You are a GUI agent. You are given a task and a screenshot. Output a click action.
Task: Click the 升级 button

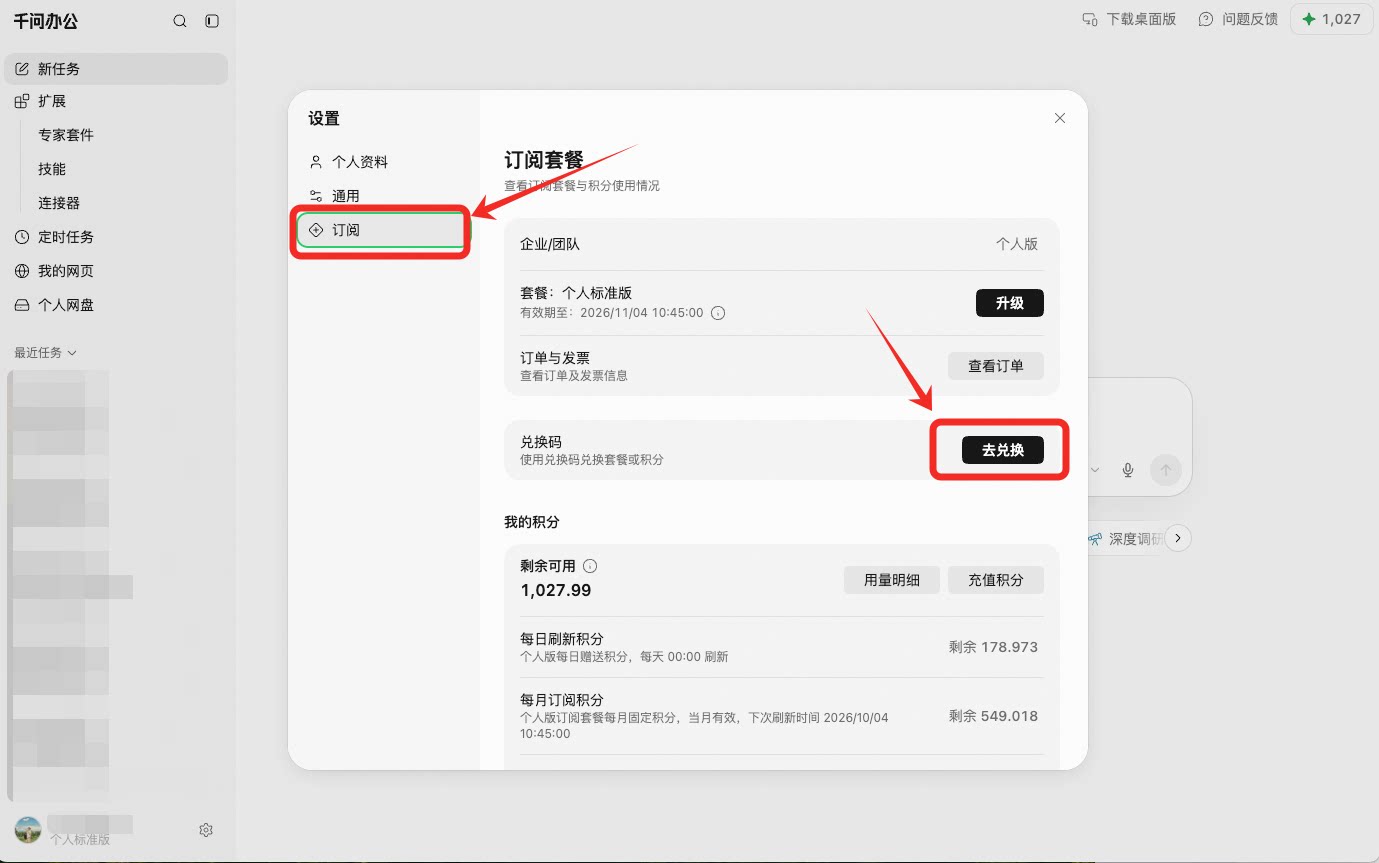[1010, 303]
